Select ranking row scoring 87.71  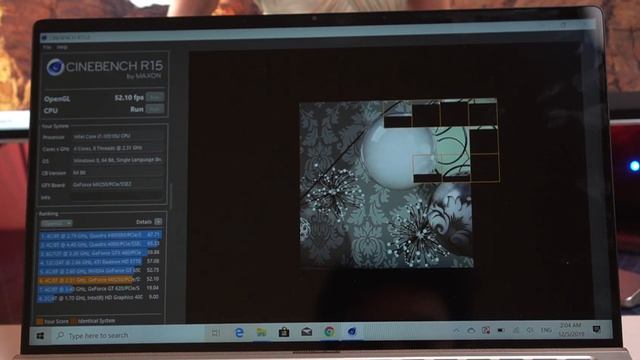(x=100, y=235)
